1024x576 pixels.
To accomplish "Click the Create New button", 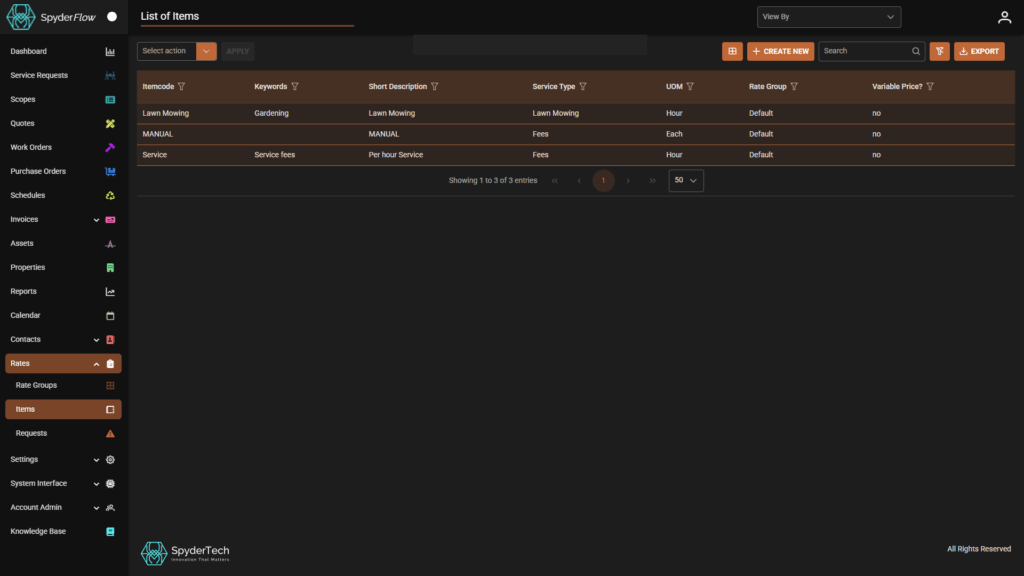I will (x=780, y=51).
